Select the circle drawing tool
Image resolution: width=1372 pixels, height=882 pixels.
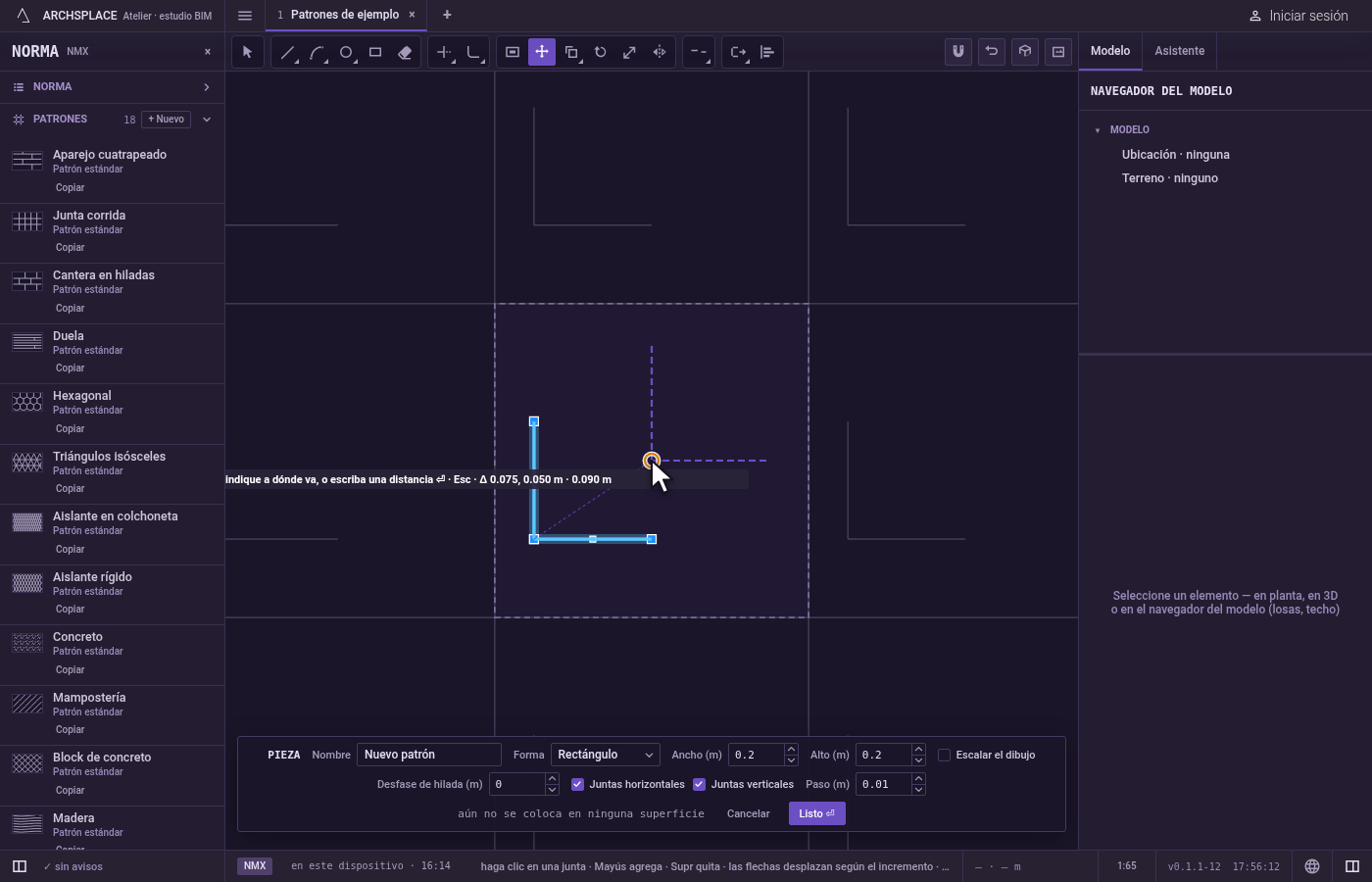[346, 52]
